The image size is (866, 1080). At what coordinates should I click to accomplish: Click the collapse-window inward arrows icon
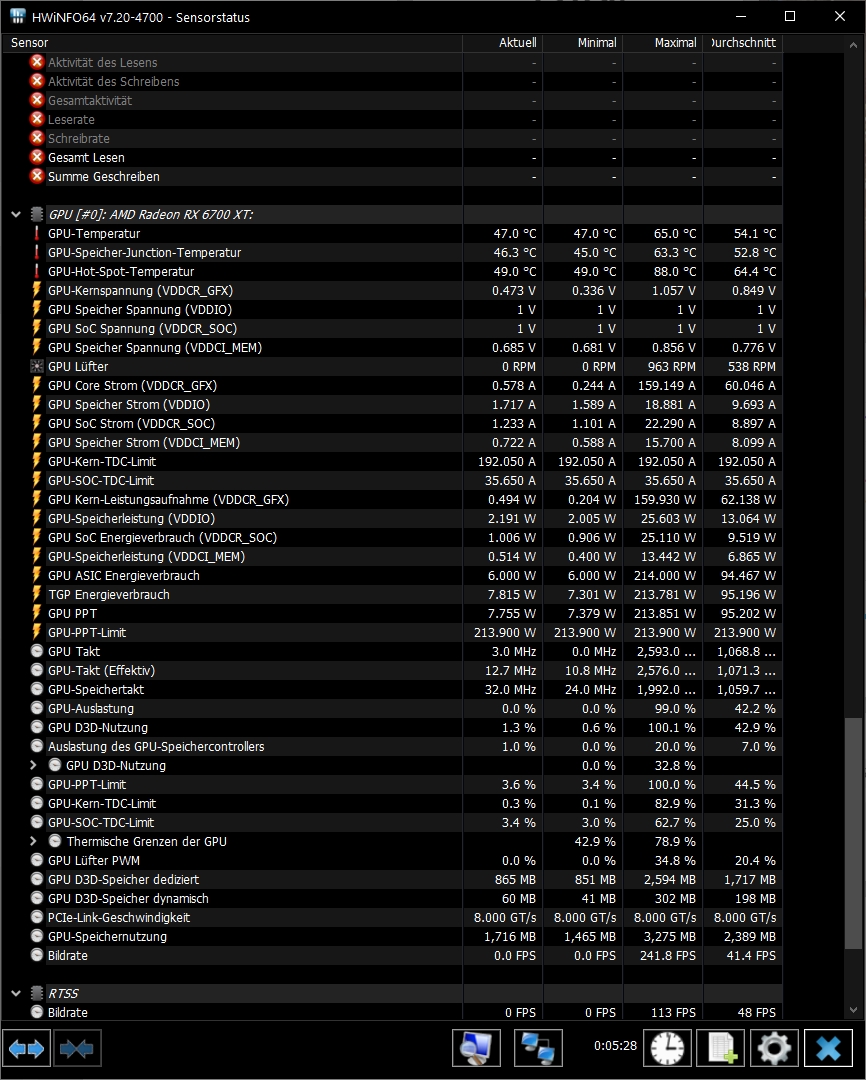point(77,1048)
